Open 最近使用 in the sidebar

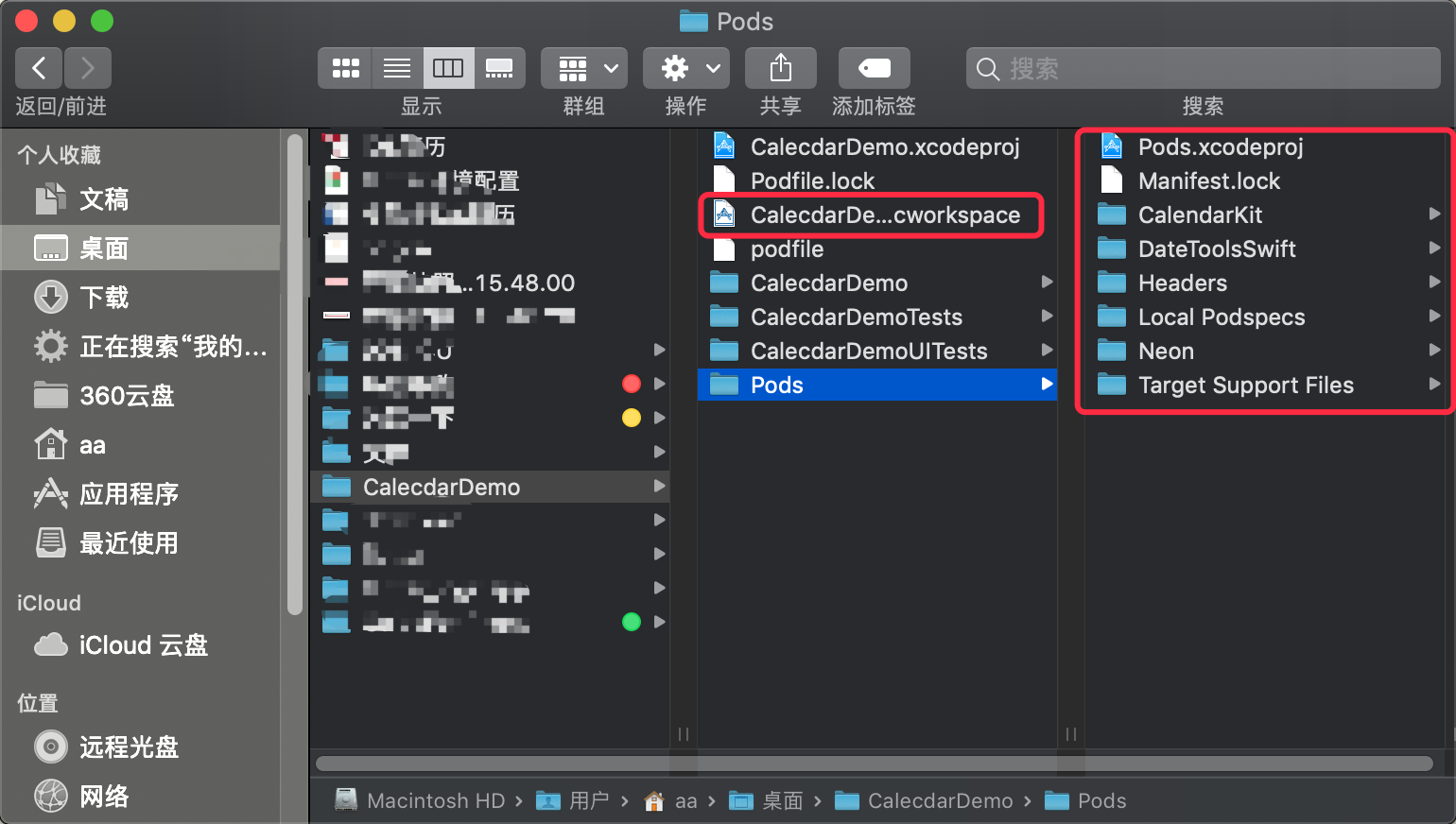tap(142, 543)
